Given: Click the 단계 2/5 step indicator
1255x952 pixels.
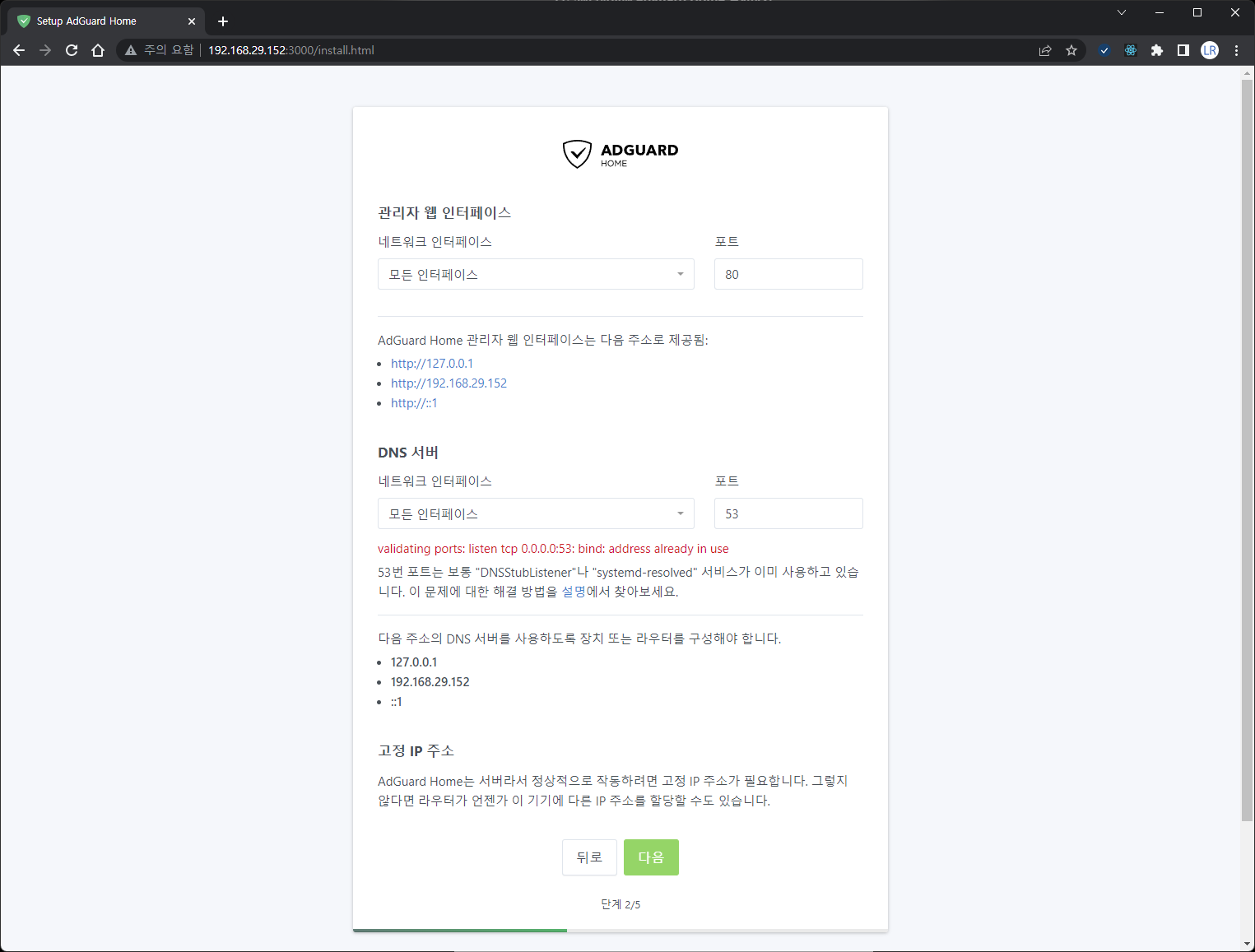Looking at the screenshot, I should coord(621,904).
